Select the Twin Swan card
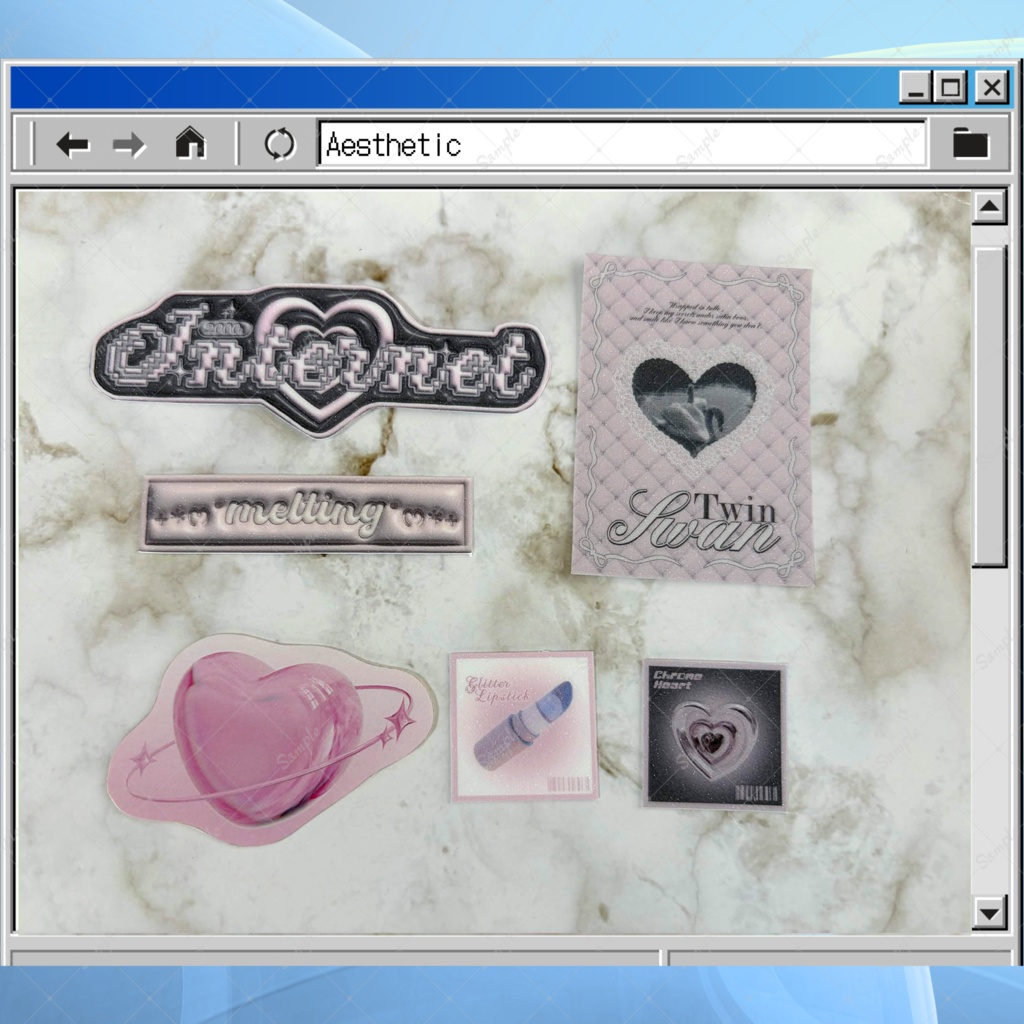The image size is (1024, 1024). pos(692,419)
